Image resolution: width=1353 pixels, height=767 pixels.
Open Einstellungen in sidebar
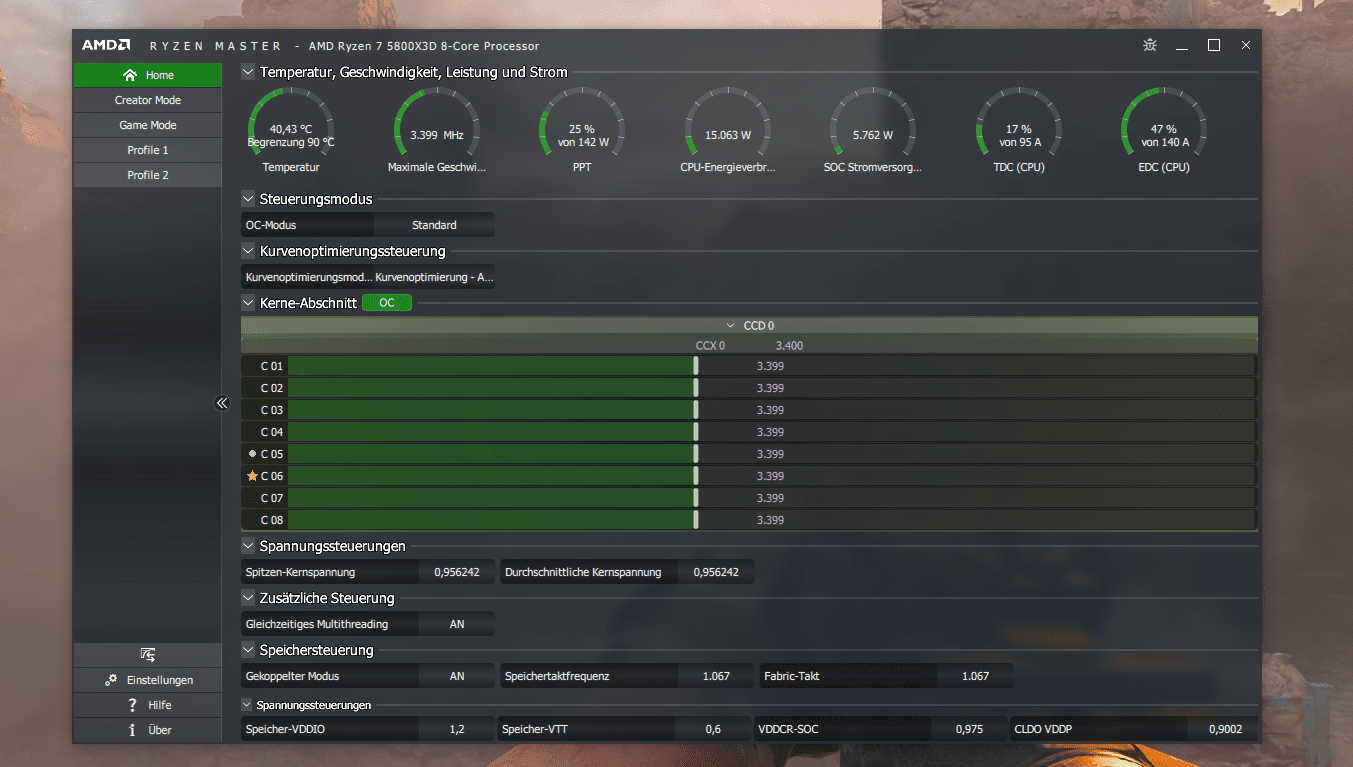tap(148, 680)
